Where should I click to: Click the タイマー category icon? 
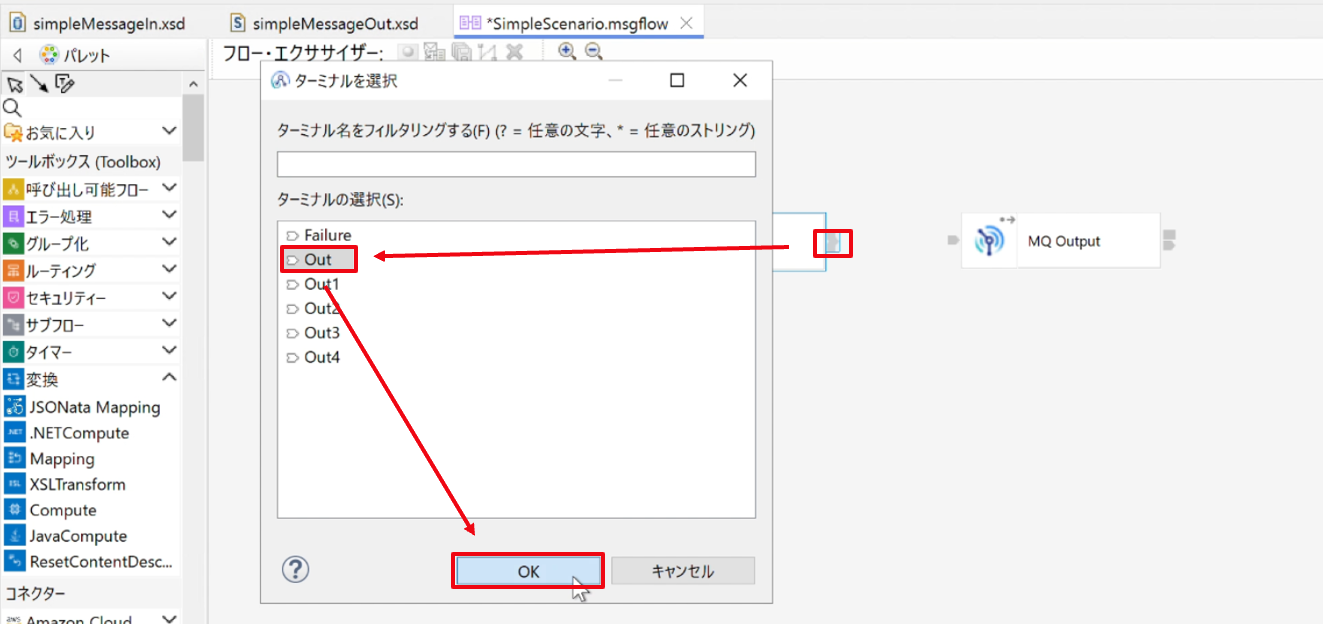[x=13, y=352]
